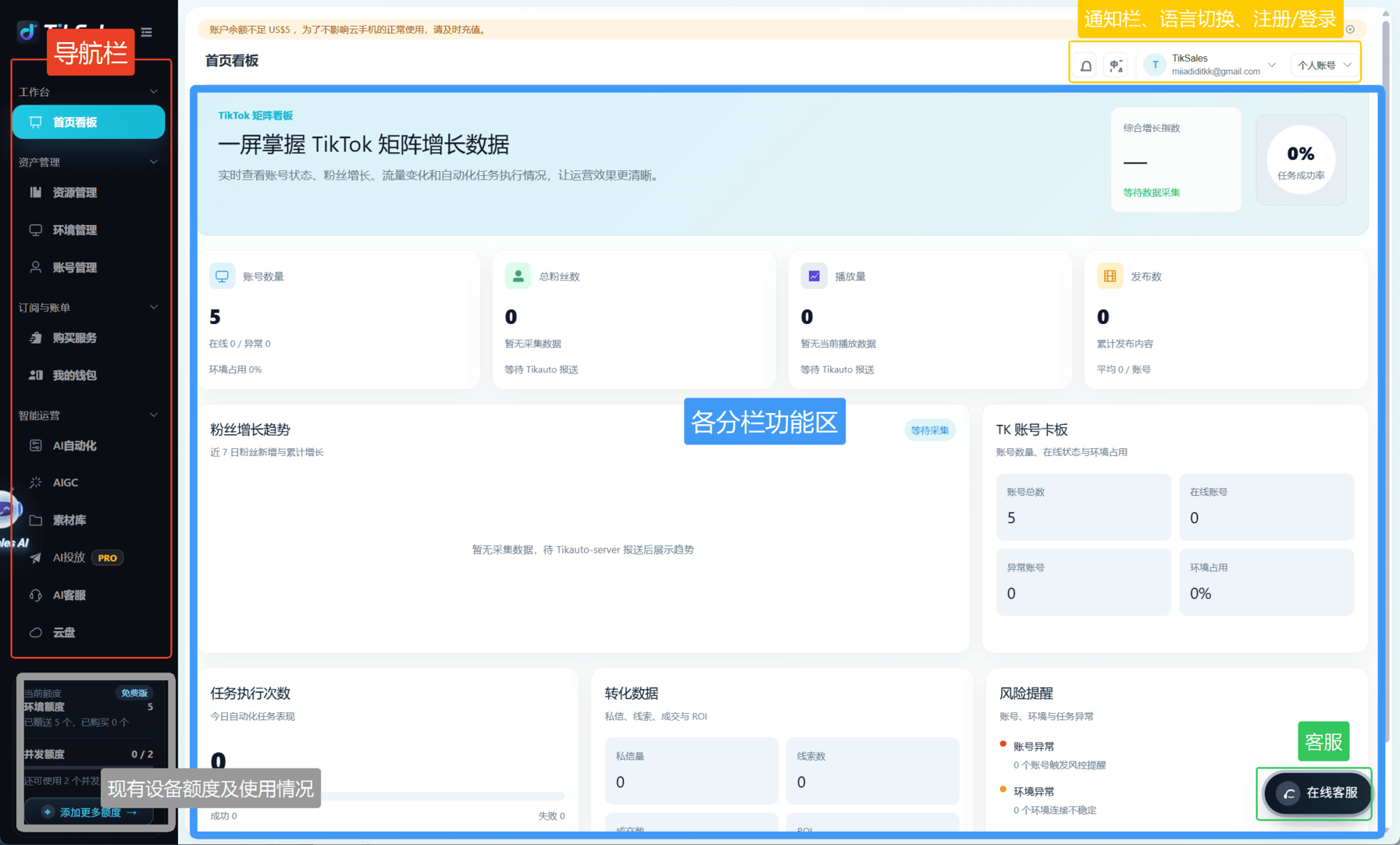1400x845 pixels.
Task: Click the 首页看板 page title
Action: [232, 61]
